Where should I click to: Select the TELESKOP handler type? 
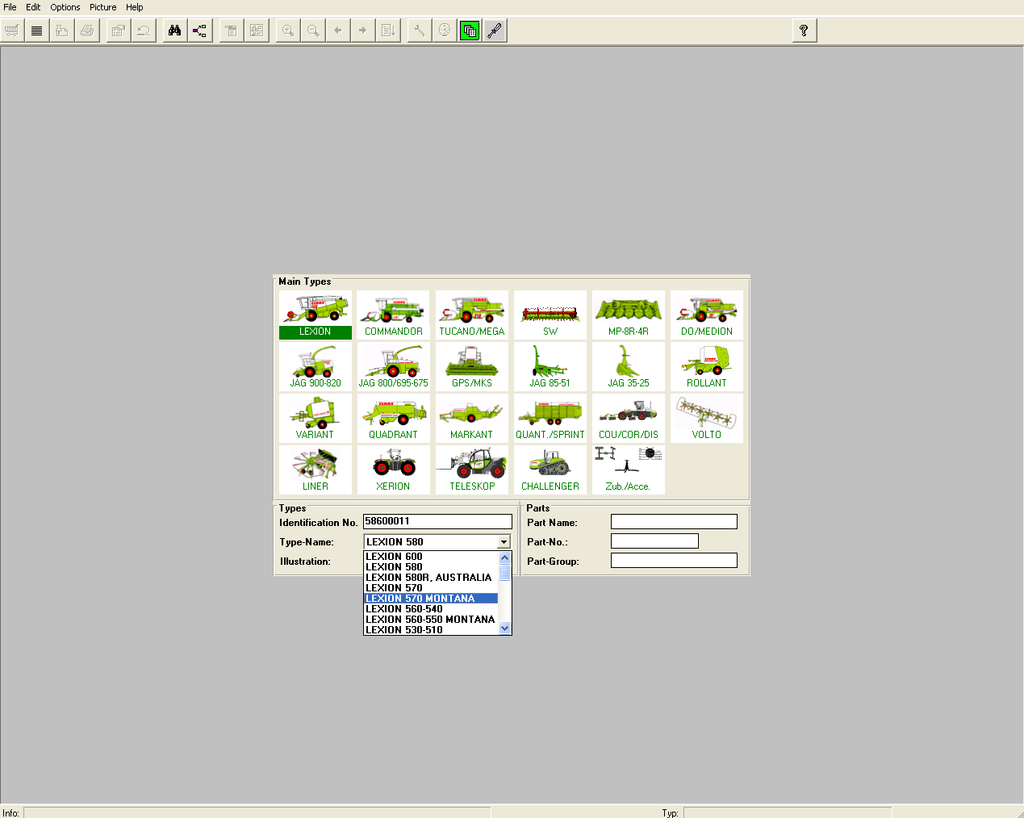[472, 470]
